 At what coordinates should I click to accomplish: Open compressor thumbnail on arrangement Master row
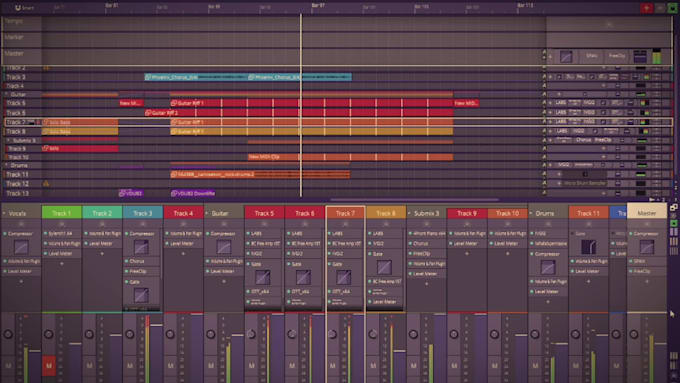tap(566, 56)
